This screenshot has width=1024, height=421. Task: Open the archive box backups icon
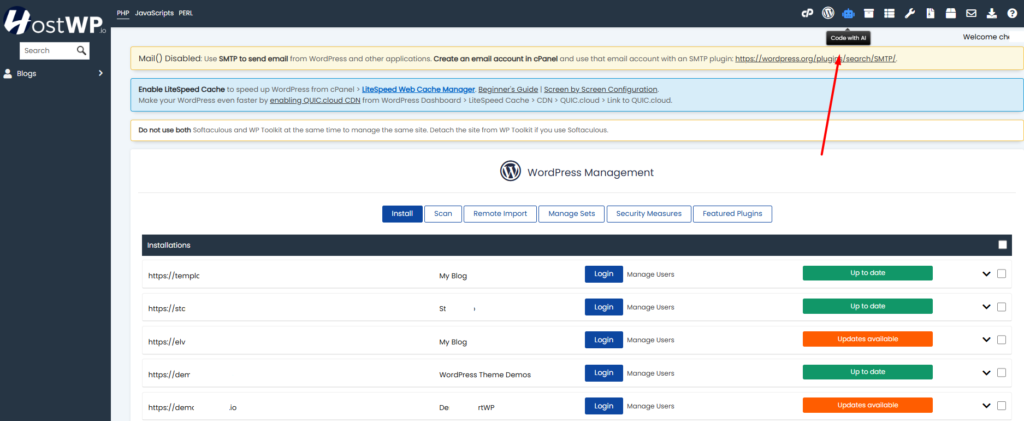pyautogui.click(x=869, y=13)
